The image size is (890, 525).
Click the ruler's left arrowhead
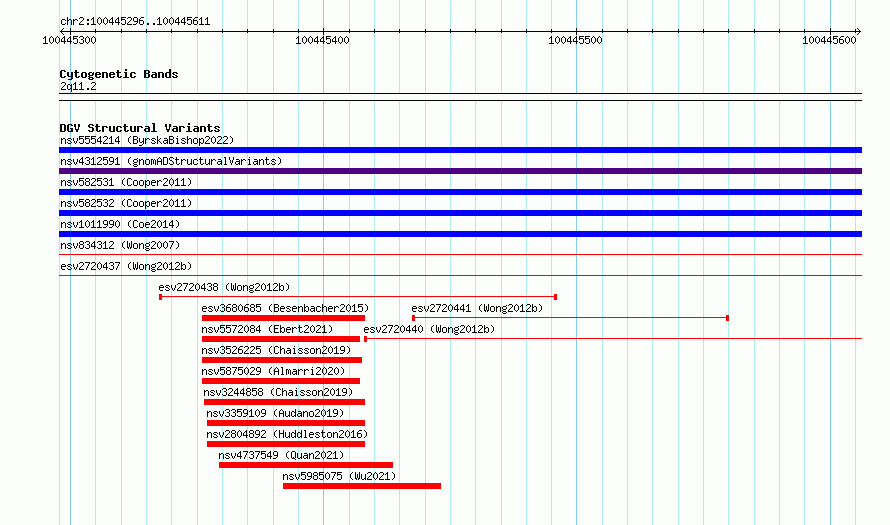[62, 31]
